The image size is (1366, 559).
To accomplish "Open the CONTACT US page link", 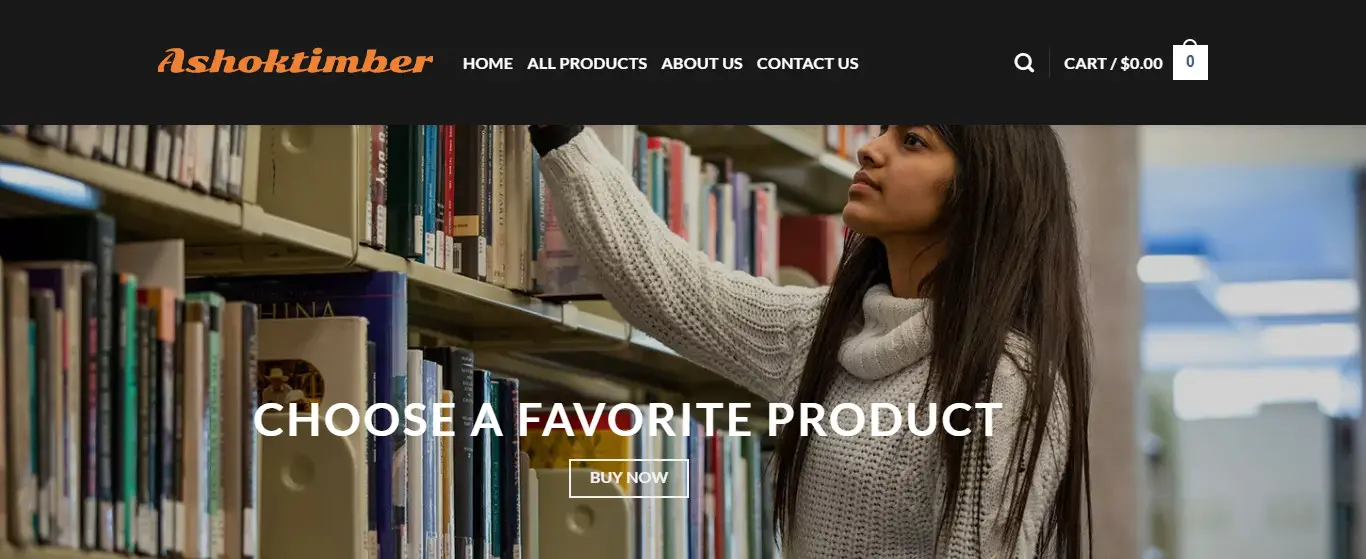I will click(807, 63).
